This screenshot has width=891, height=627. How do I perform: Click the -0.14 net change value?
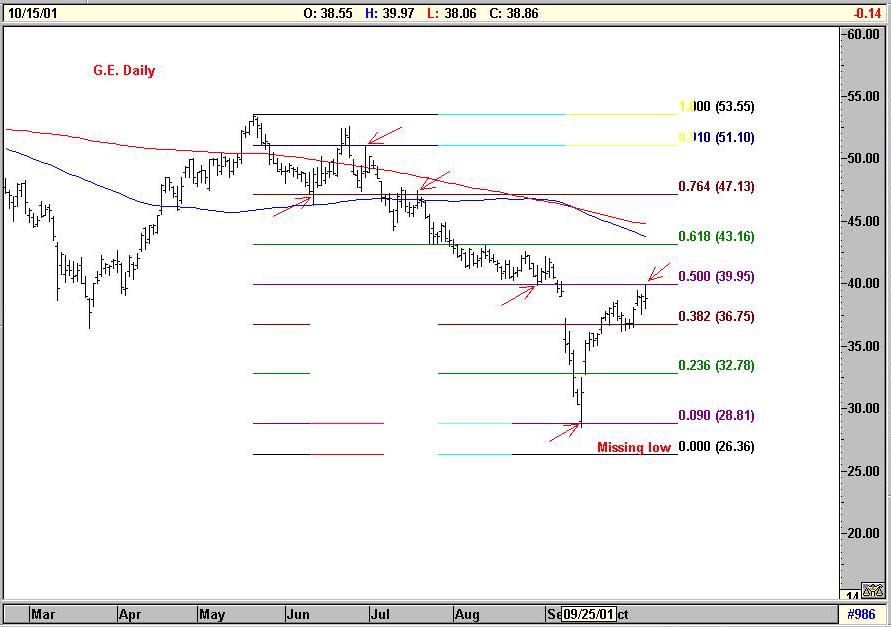click(x=868, y=13)
